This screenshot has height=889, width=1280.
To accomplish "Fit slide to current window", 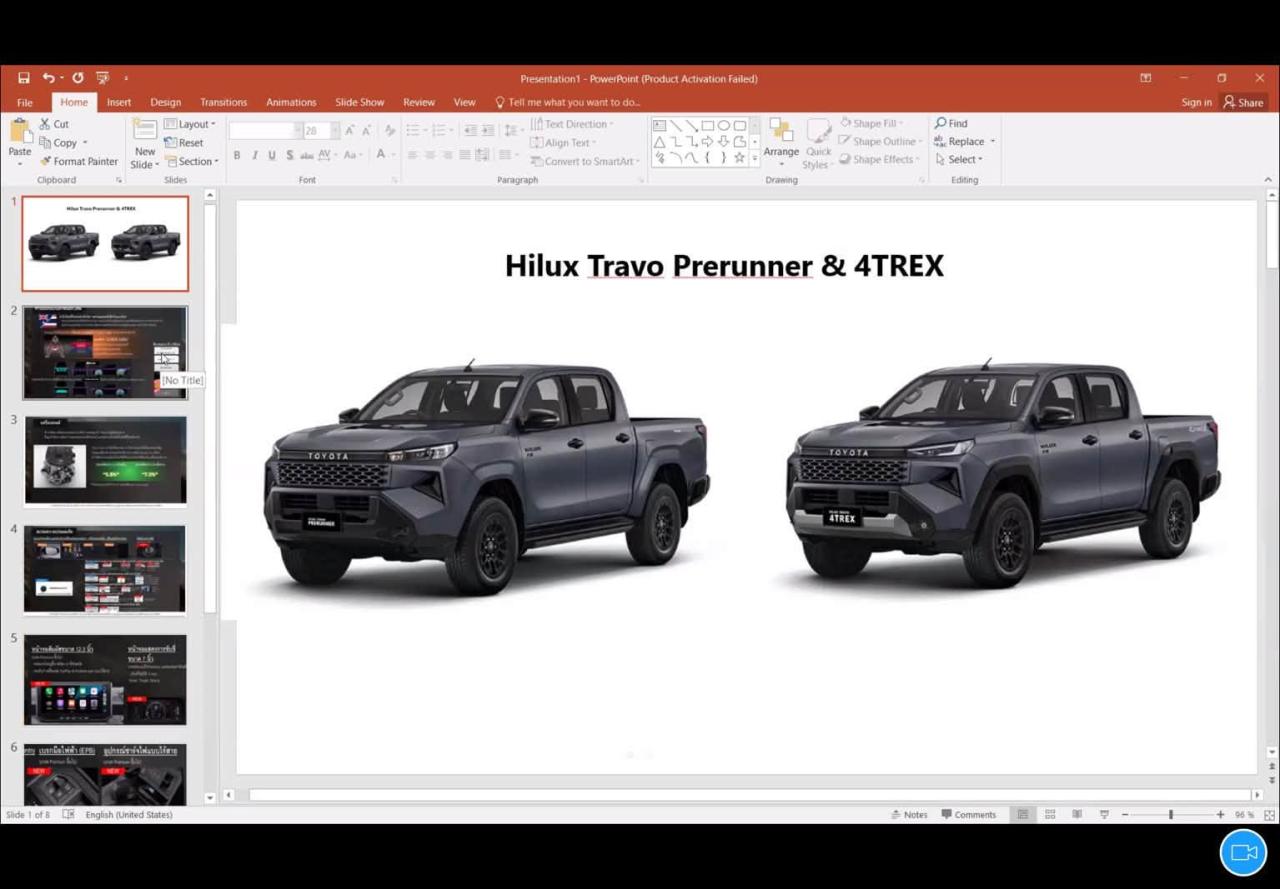I will click(x=1269, y=815).
